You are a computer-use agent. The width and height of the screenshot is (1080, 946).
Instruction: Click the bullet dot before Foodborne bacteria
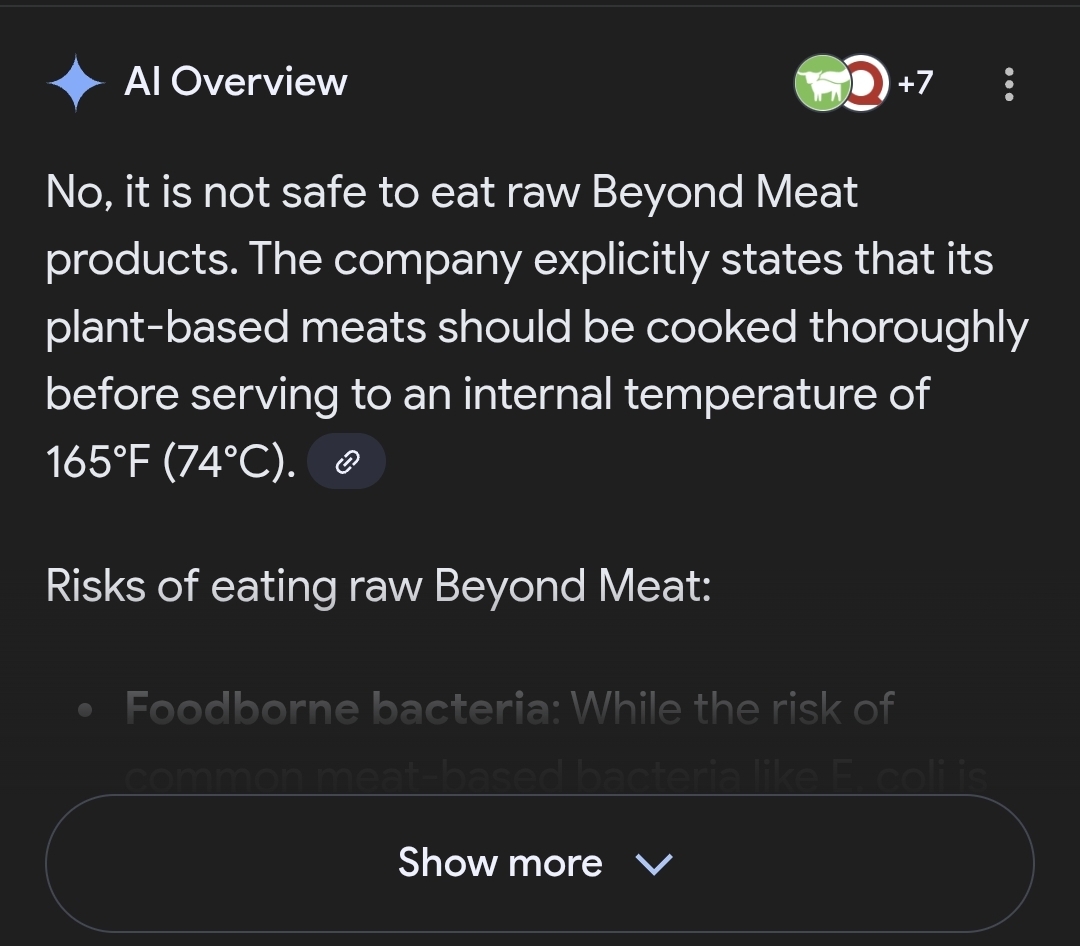[x=87, y=711]
